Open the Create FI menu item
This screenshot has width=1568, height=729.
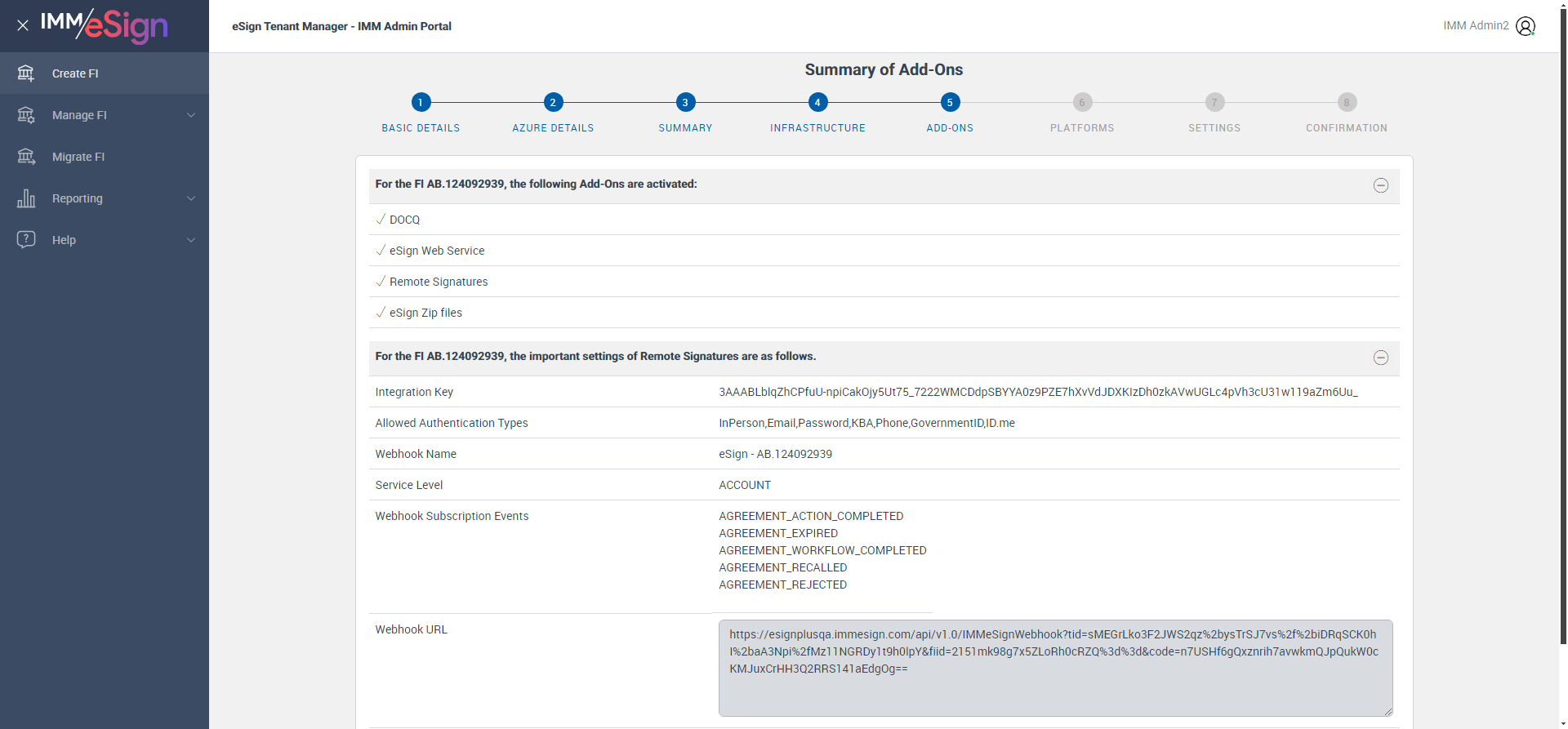[105, 73]
